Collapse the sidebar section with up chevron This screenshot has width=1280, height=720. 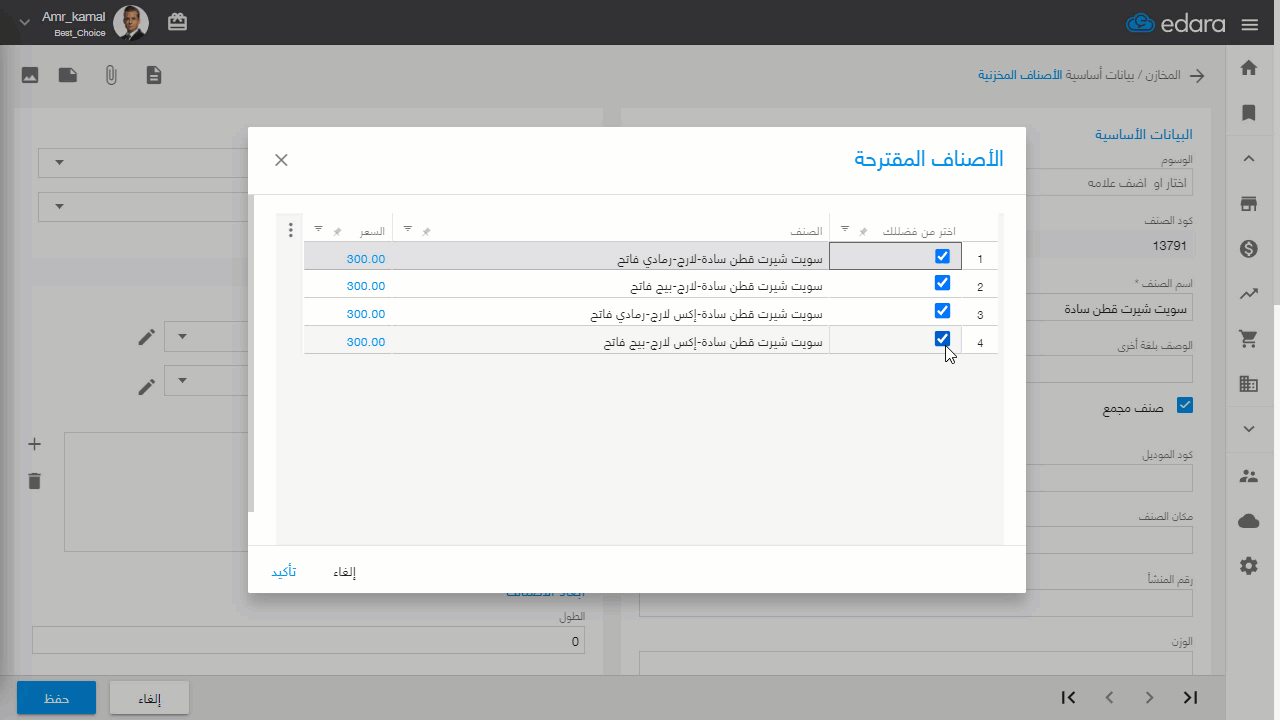[x=1248, y=158]
